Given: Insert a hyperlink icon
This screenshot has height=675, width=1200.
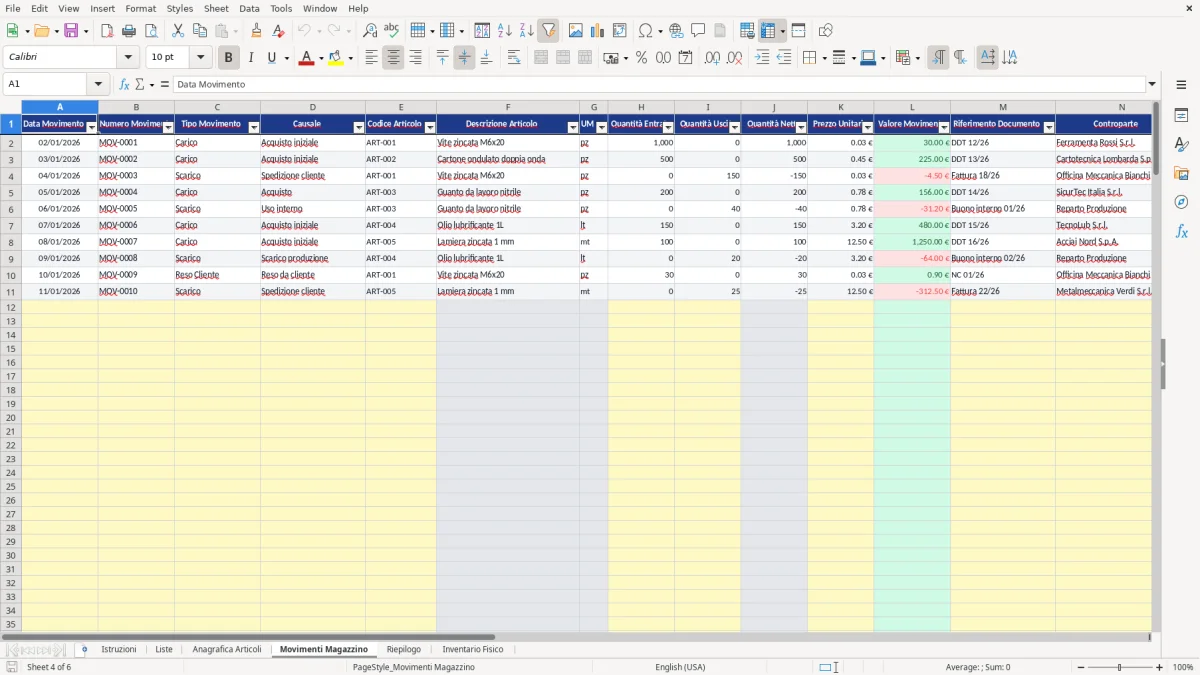Looking at the screenshot, I should tap(676, 31).
